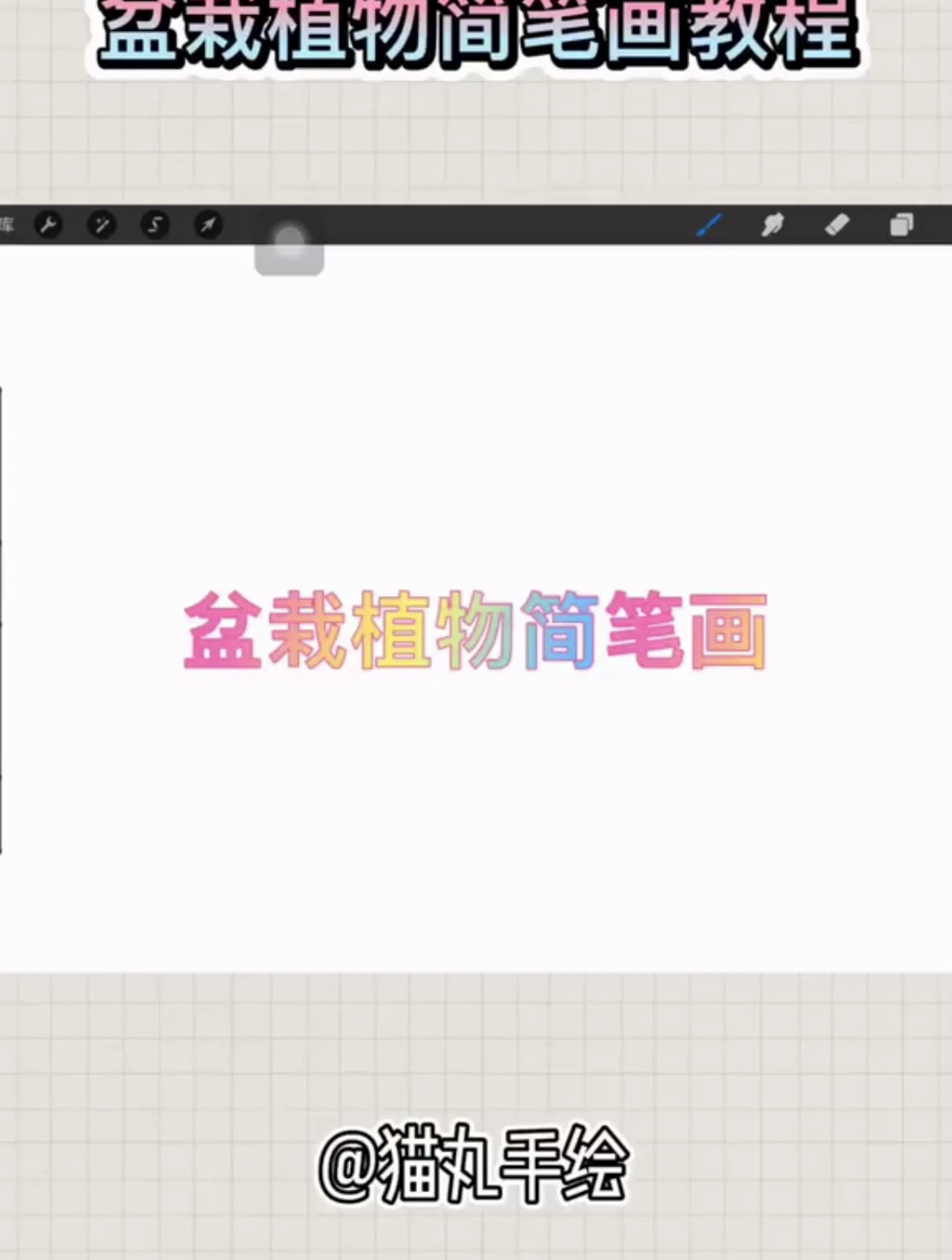
Task: Activate the Selection S tool
Action: (155, 225)
